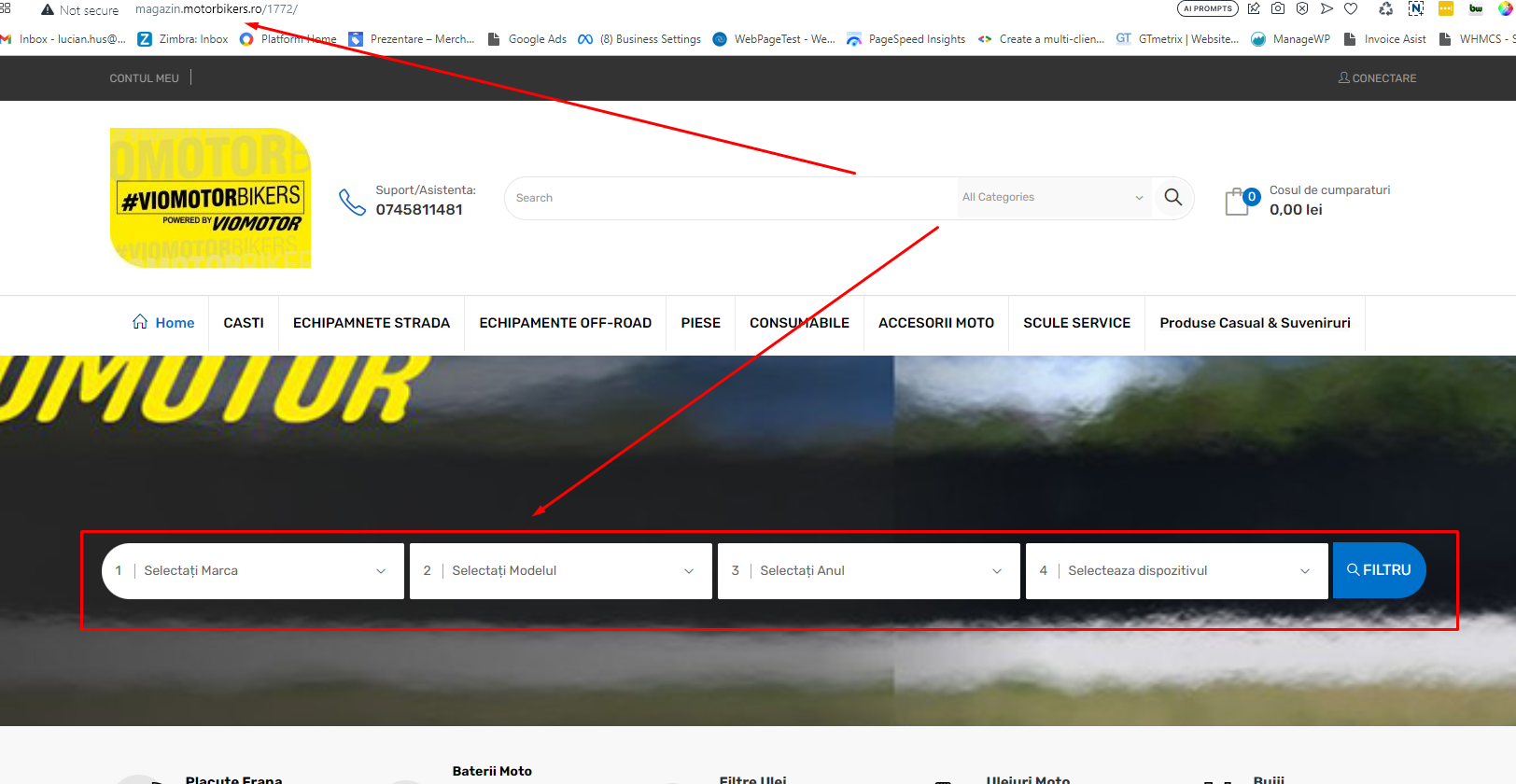This screenshot has width=1516, height=784.
Task: Click the Search input field
Action: [x=732, y=198]
